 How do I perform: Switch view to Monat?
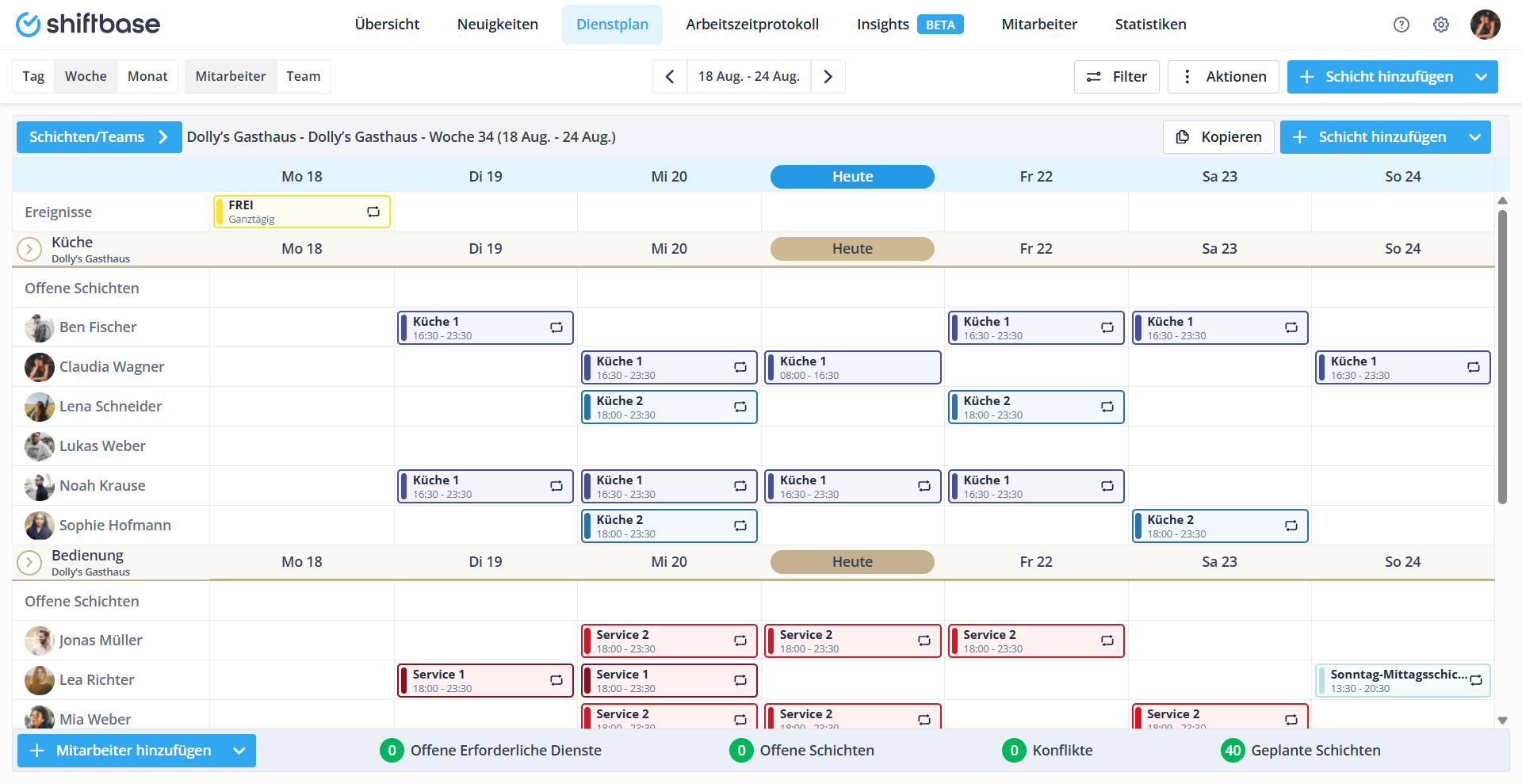tap(147, 77)
